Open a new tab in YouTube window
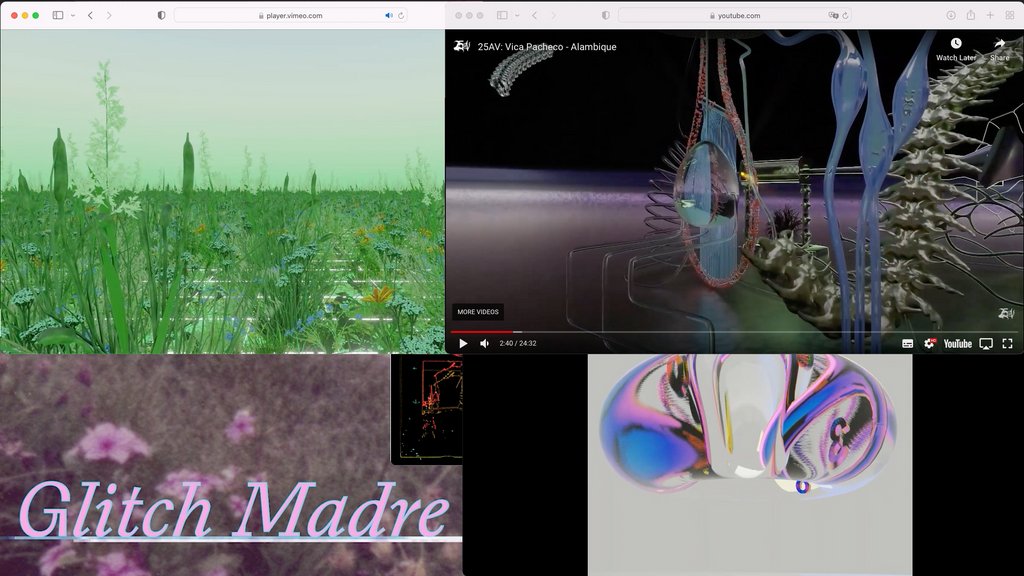 990,15
